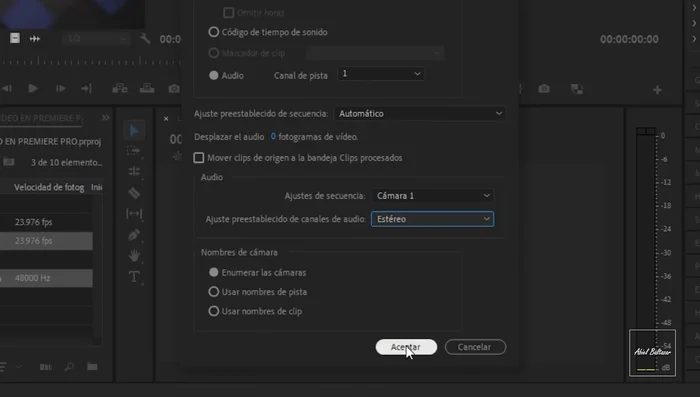Image resolution: width=700 pixels, height=397 pixels.
Task: Select the Hand tool
Action: (x=134, y=255)
